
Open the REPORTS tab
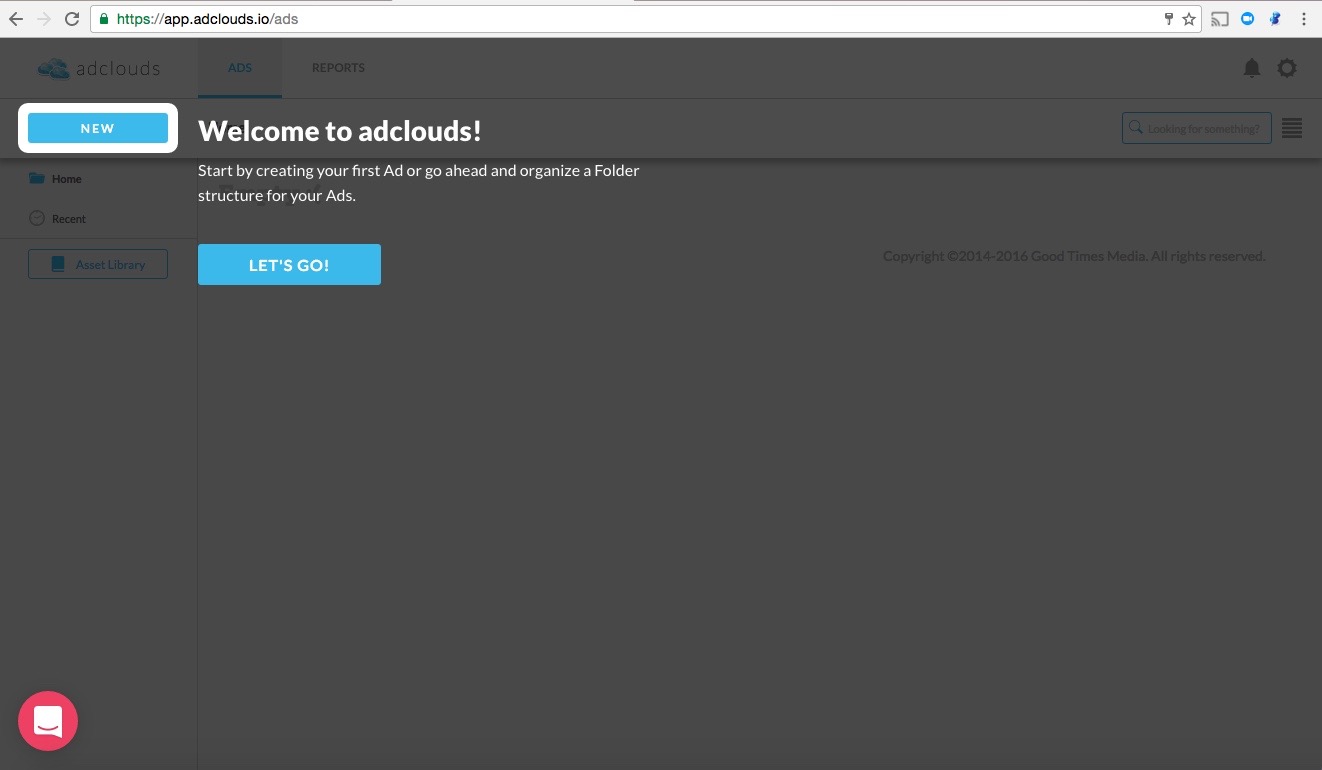point(338,68)
